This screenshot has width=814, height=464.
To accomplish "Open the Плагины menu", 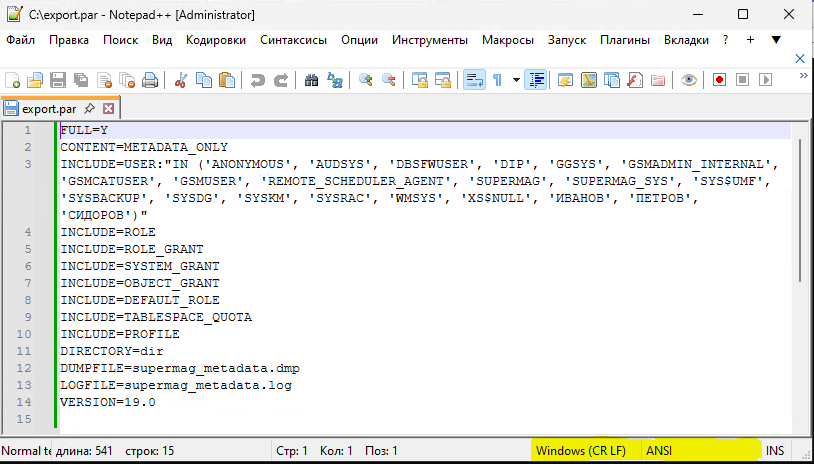I will coord(625,40).
